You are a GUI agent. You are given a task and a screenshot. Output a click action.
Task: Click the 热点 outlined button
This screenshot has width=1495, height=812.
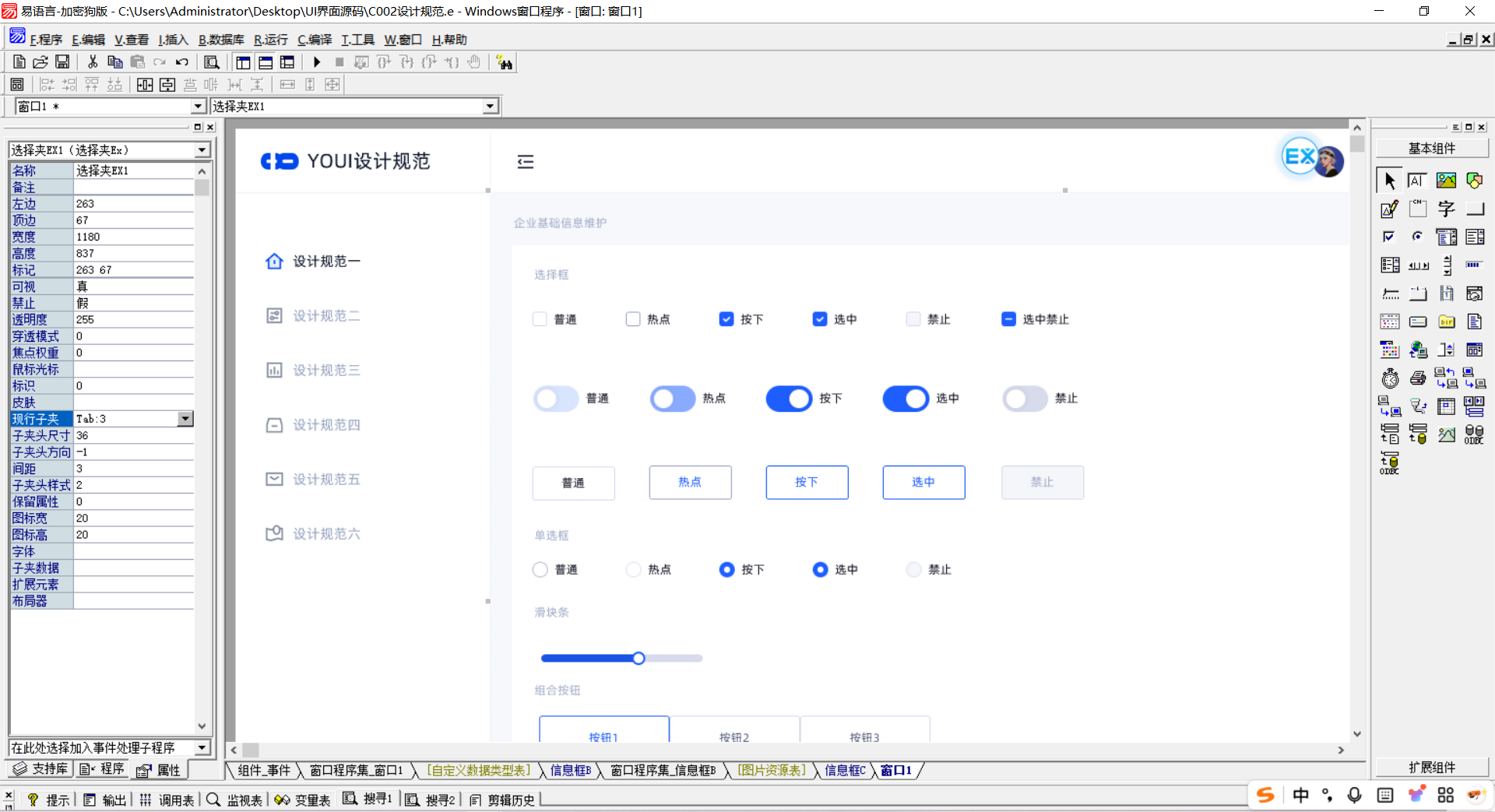point(690,483)
